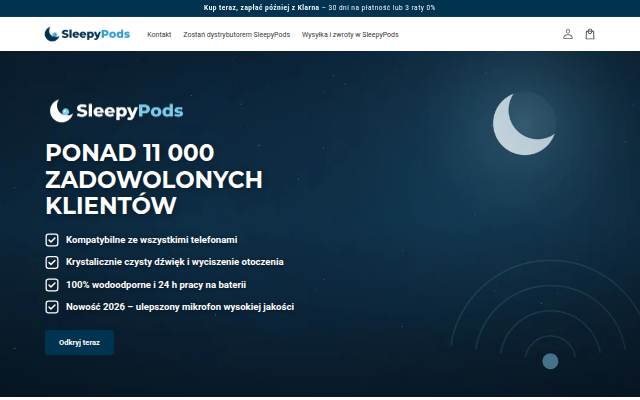
Task: Click the large SleepyPods hero logo
Action: 116,111
